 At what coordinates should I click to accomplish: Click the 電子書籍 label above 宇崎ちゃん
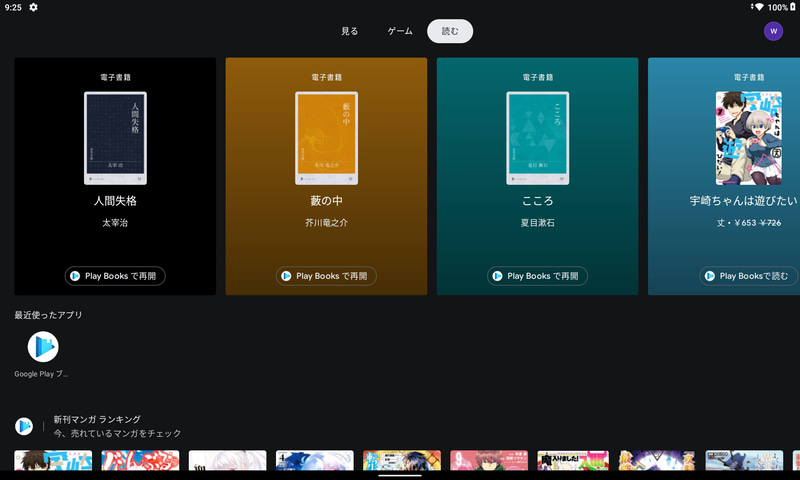[749, 77]
